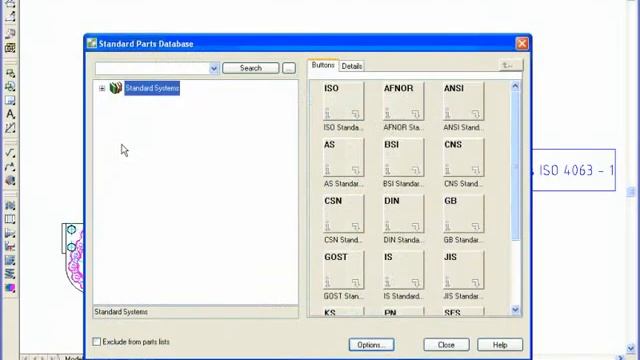Select the BSI standards button

[403, 158]
